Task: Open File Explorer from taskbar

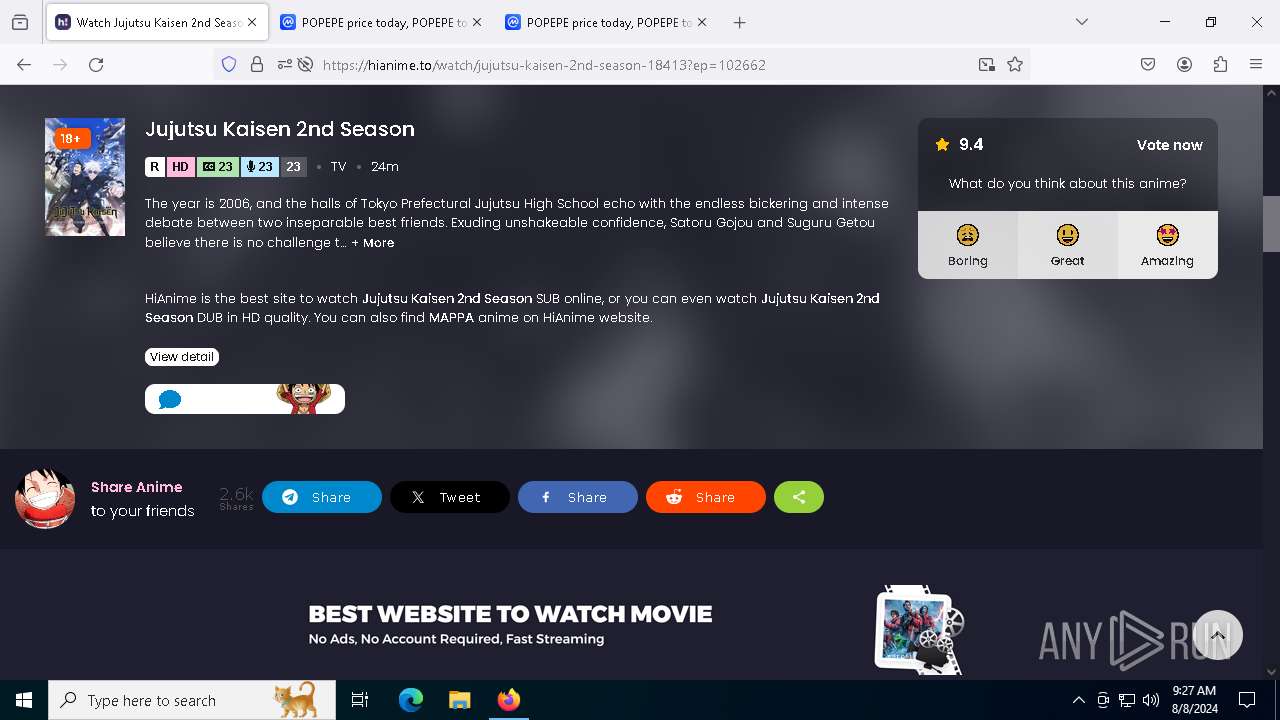Action: pyautogui.click(x=459, y=700)
